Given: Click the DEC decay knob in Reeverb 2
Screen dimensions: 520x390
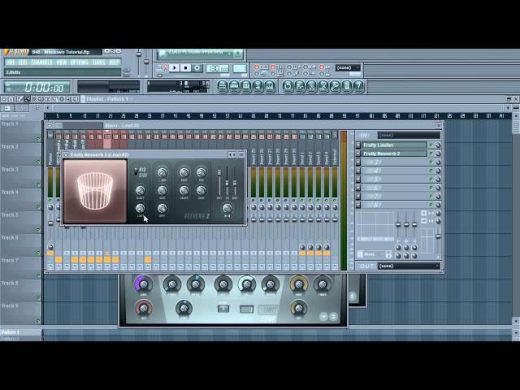Looking at the screenshot, I should (201, 173).
